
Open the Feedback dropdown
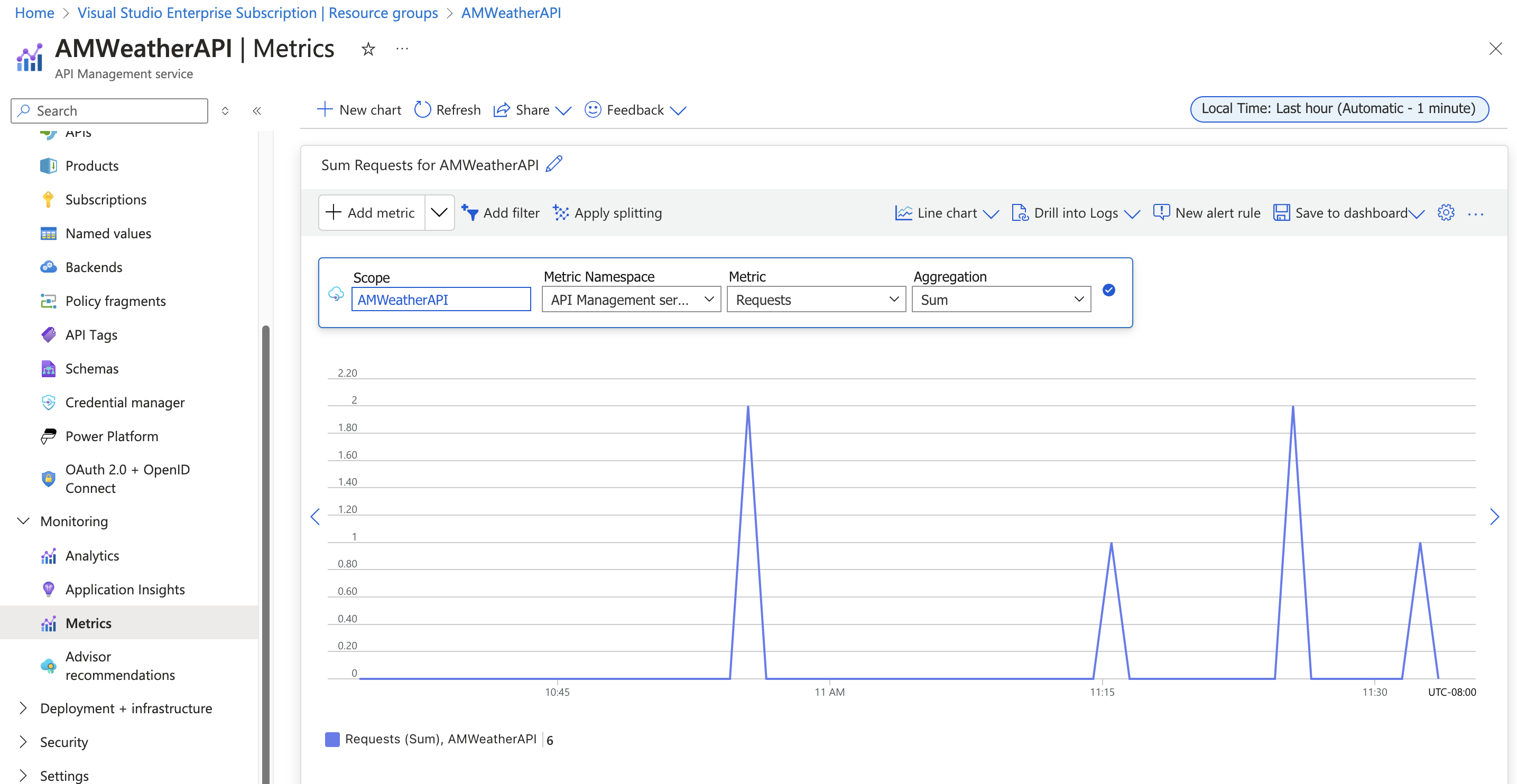click(x=635, y=110)
